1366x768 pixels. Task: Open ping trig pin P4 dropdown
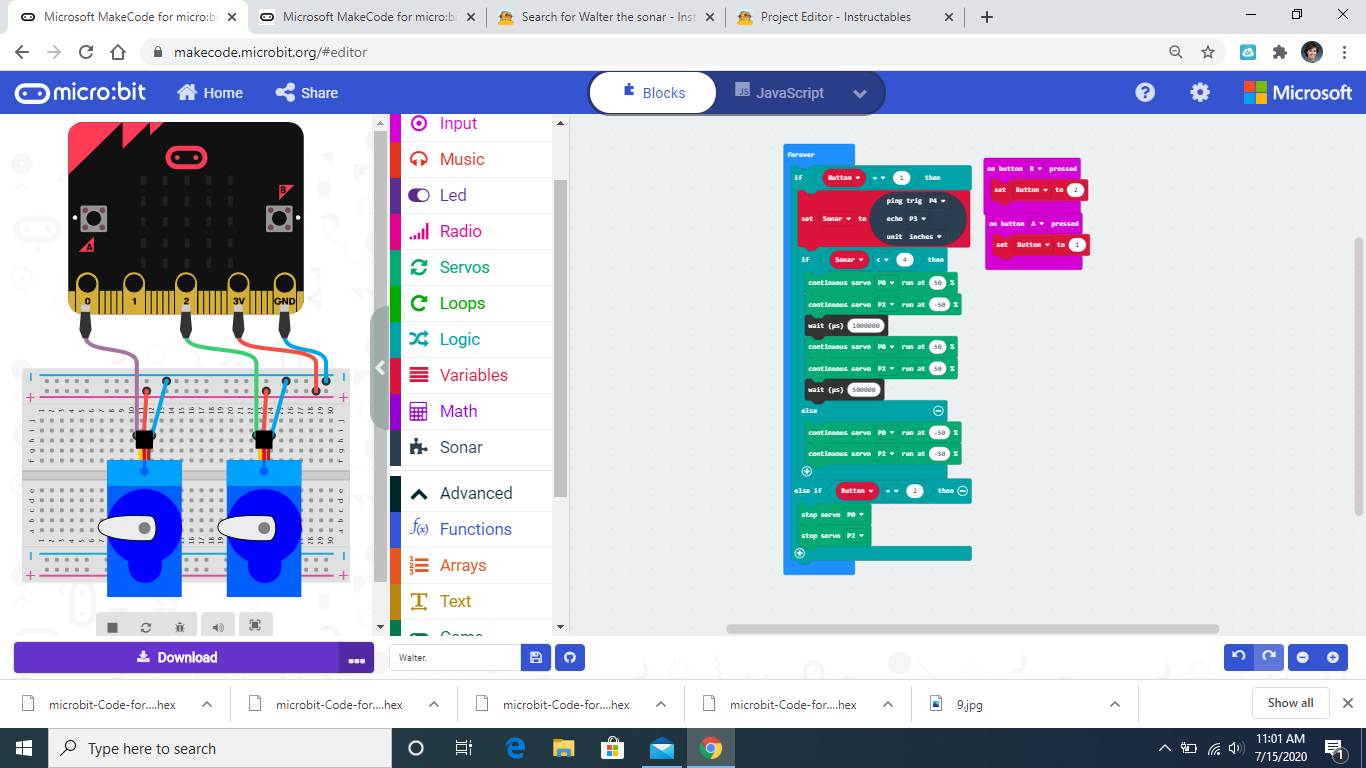[937, 201]
